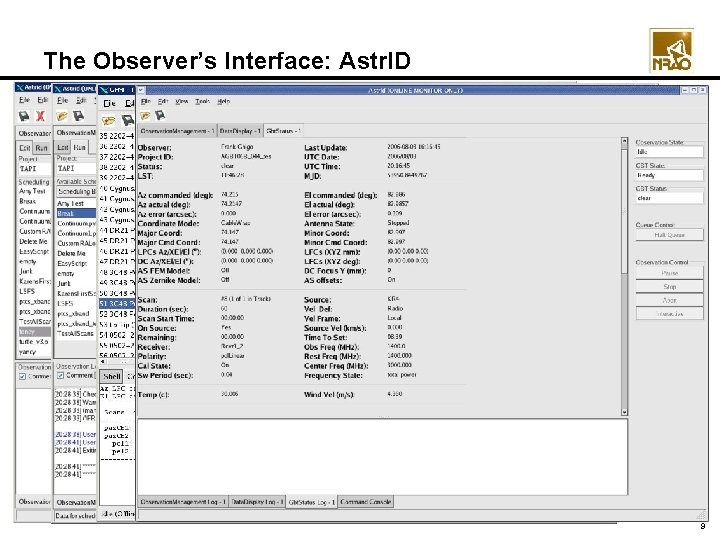
Task: Click save disk icon in GFM window
Action: coord(128,121)
